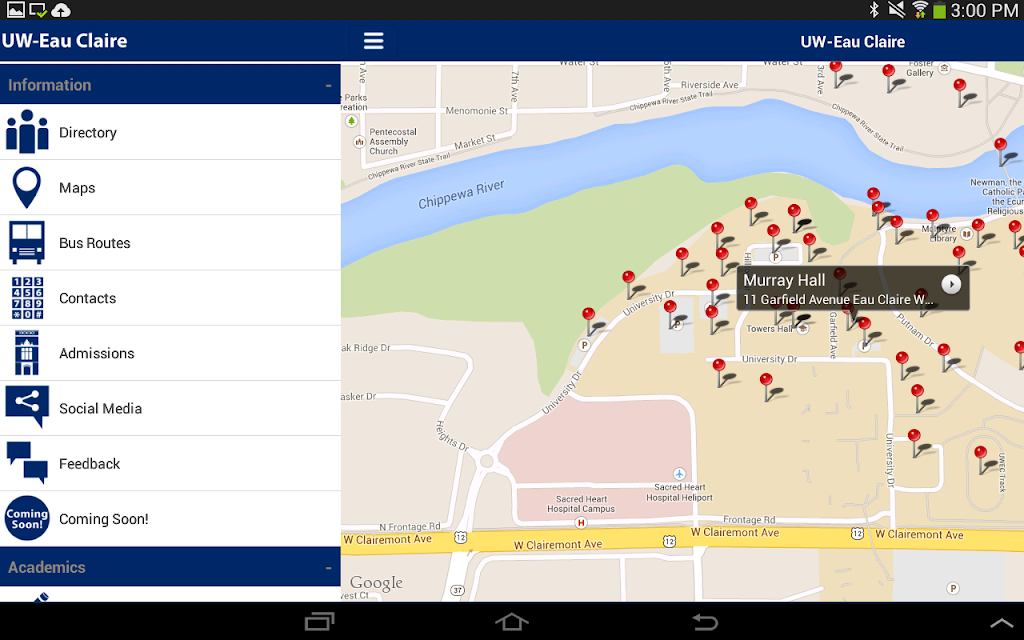Tap the UW-Eau Claire app title on left
This screenshot has height=640, width=1024.
[x=65, y=40]
